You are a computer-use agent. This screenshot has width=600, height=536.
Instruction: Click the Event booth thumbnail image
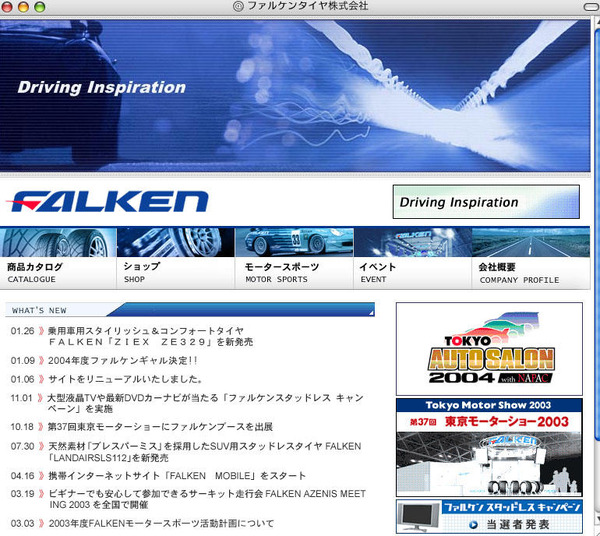pos(413,243)
